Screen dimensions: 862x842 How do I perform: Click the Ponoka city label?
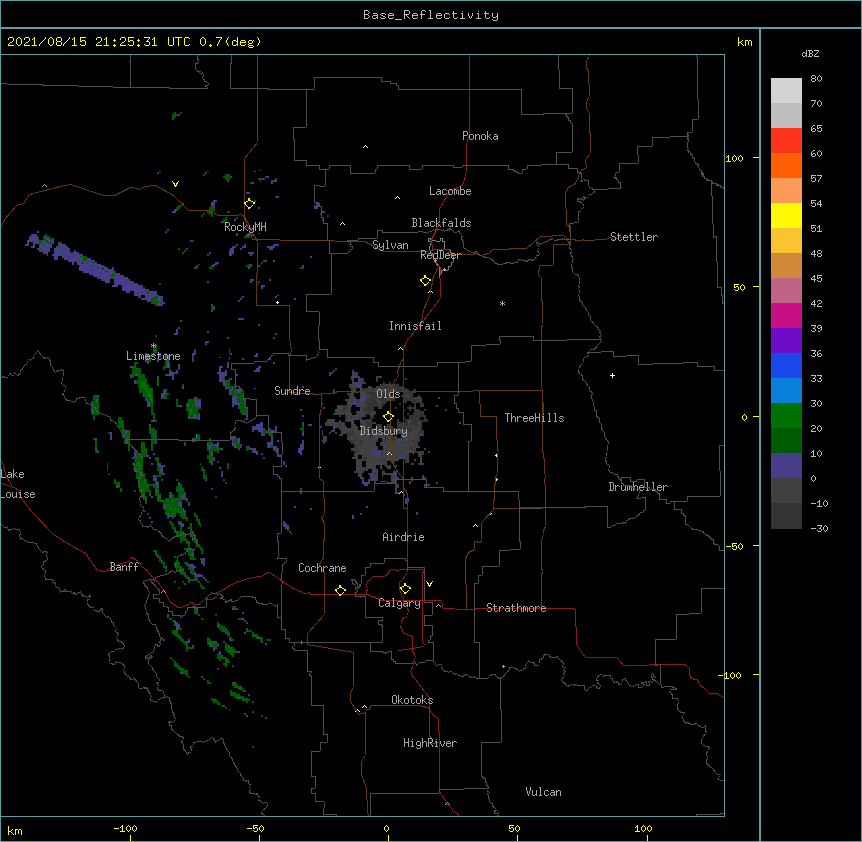click(x=480, y=136)
